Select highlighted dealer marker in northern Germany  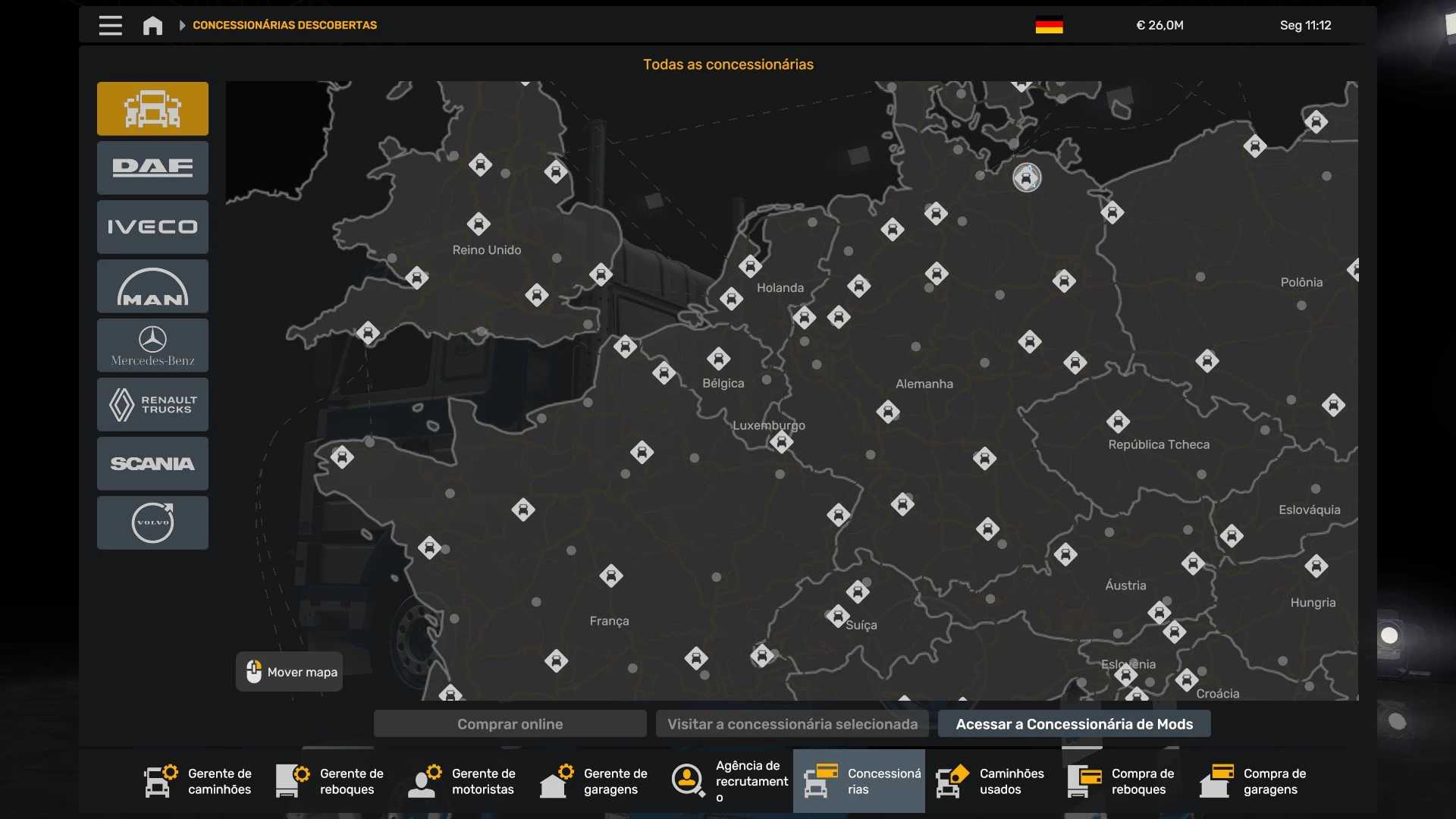(x=1027, y=178)
